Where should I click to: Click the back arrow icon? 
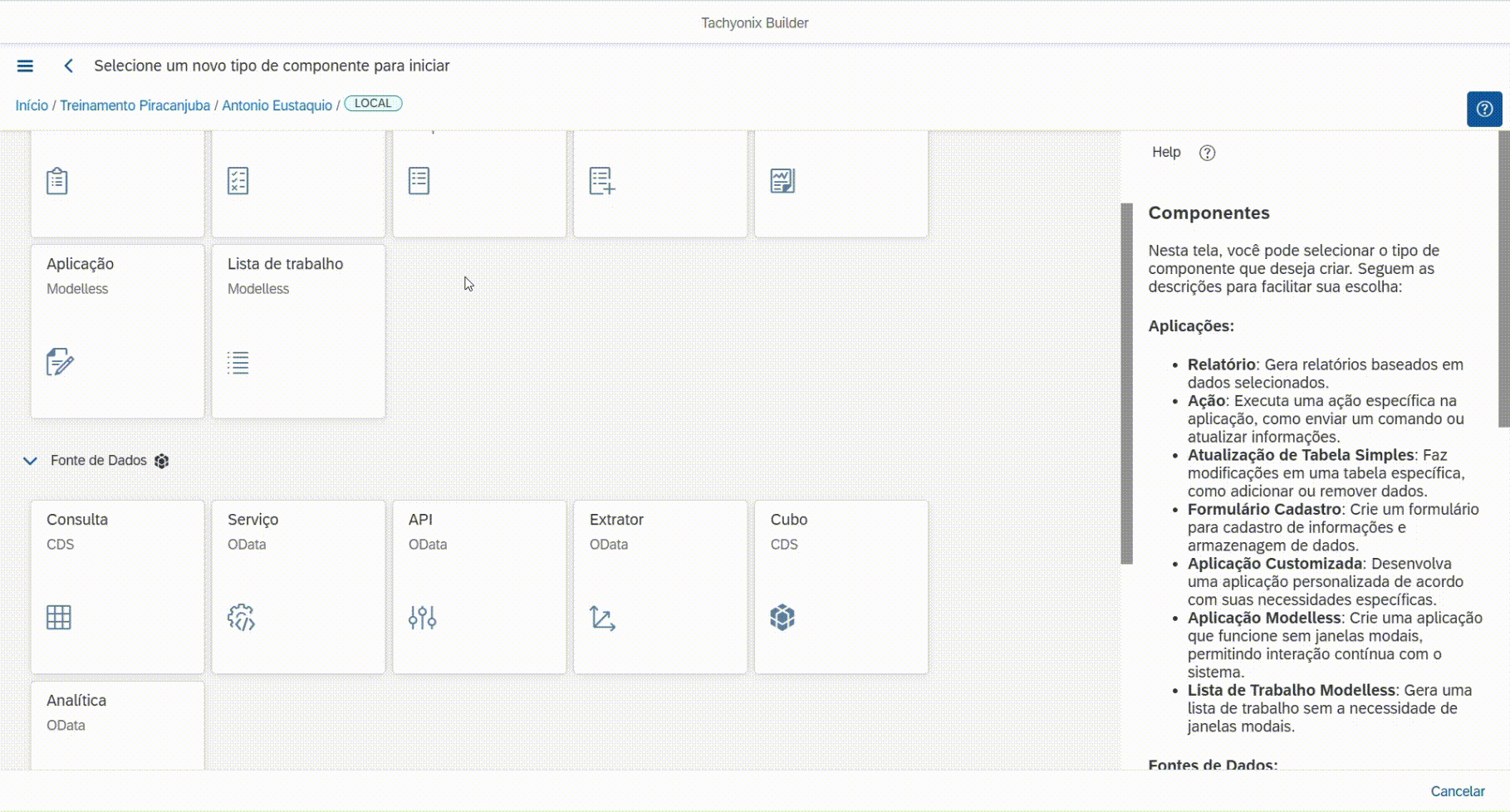click(x=69, y=66)
